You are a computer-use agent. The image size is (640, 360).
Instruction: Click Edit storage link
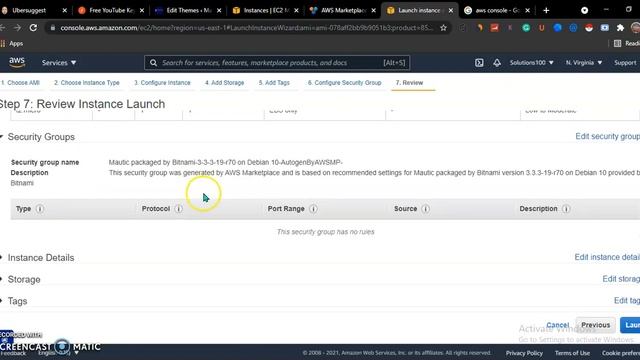point(621,279)
